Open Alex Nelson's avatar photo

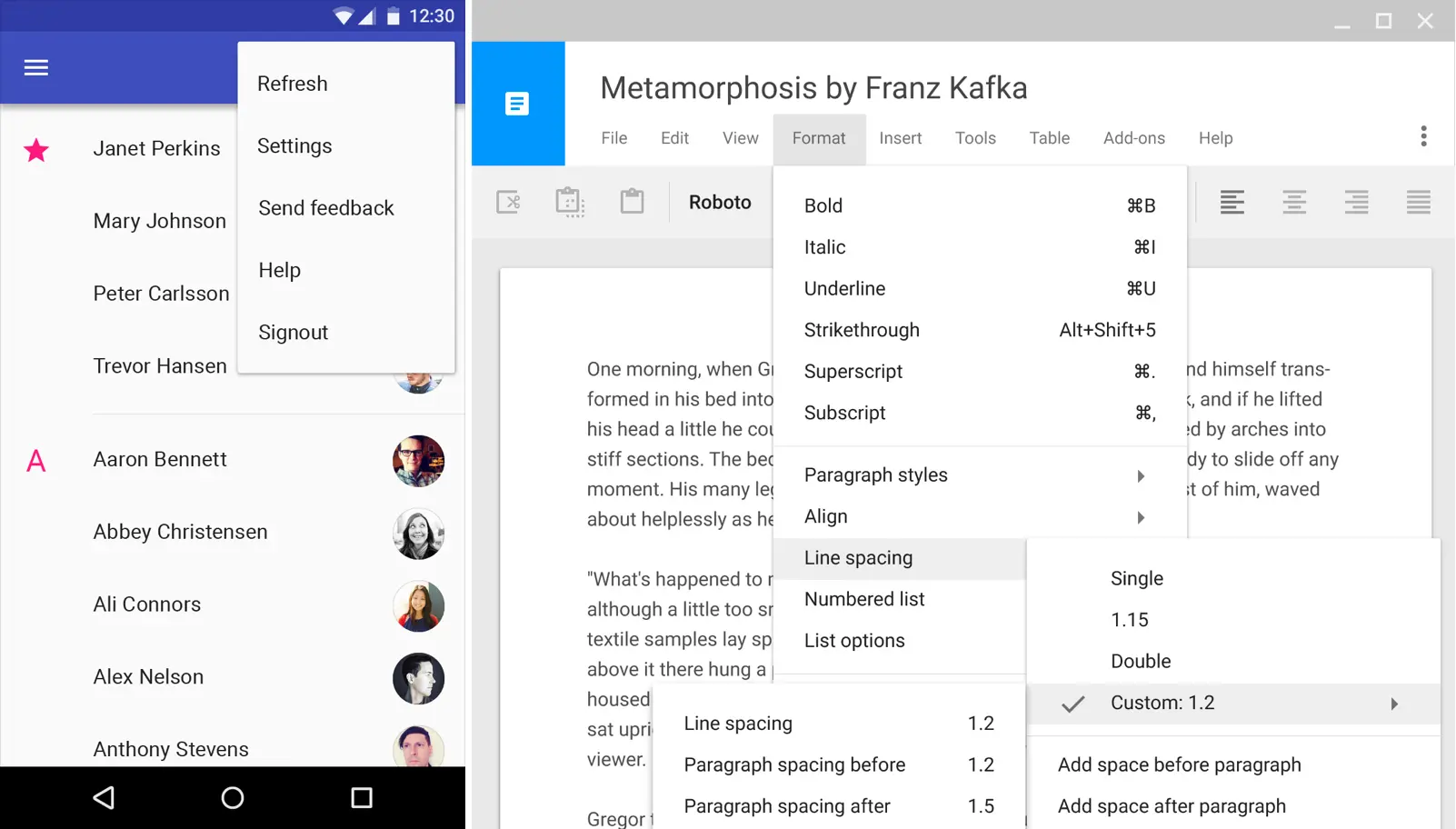418,679
